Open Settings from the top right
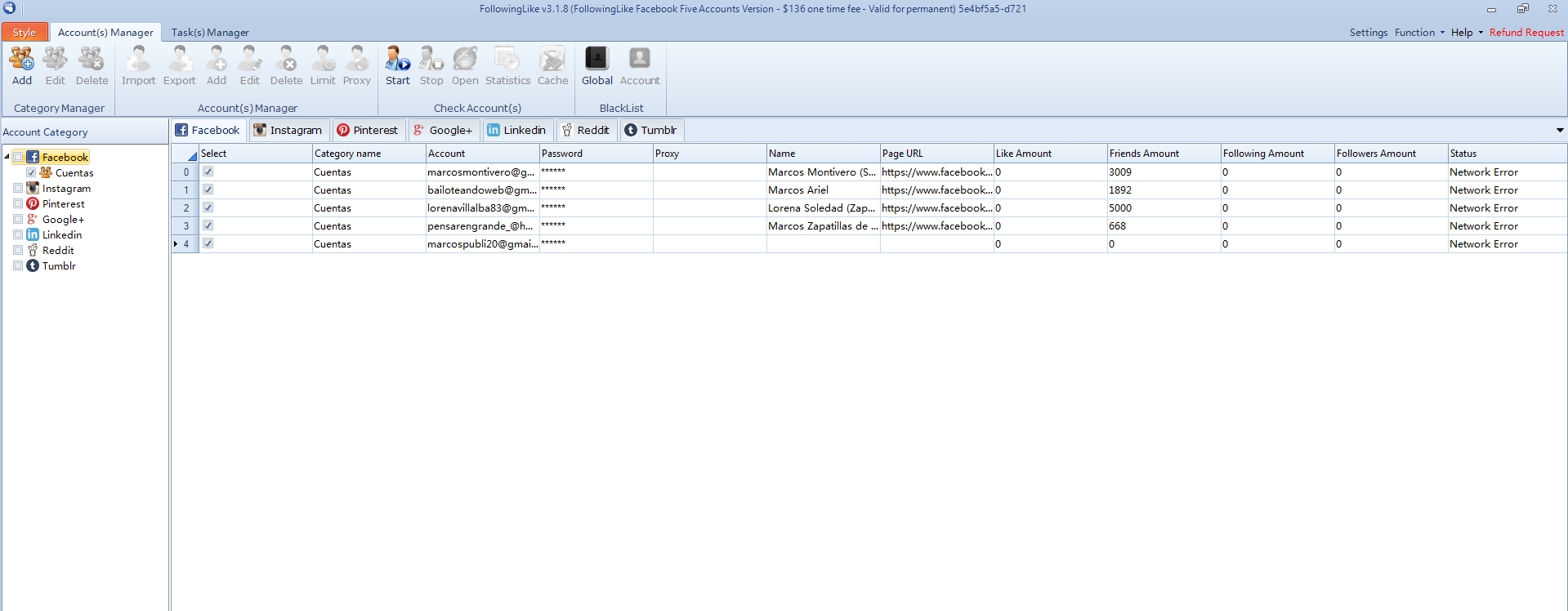Screen dimensions: 1568x611 1368,33
